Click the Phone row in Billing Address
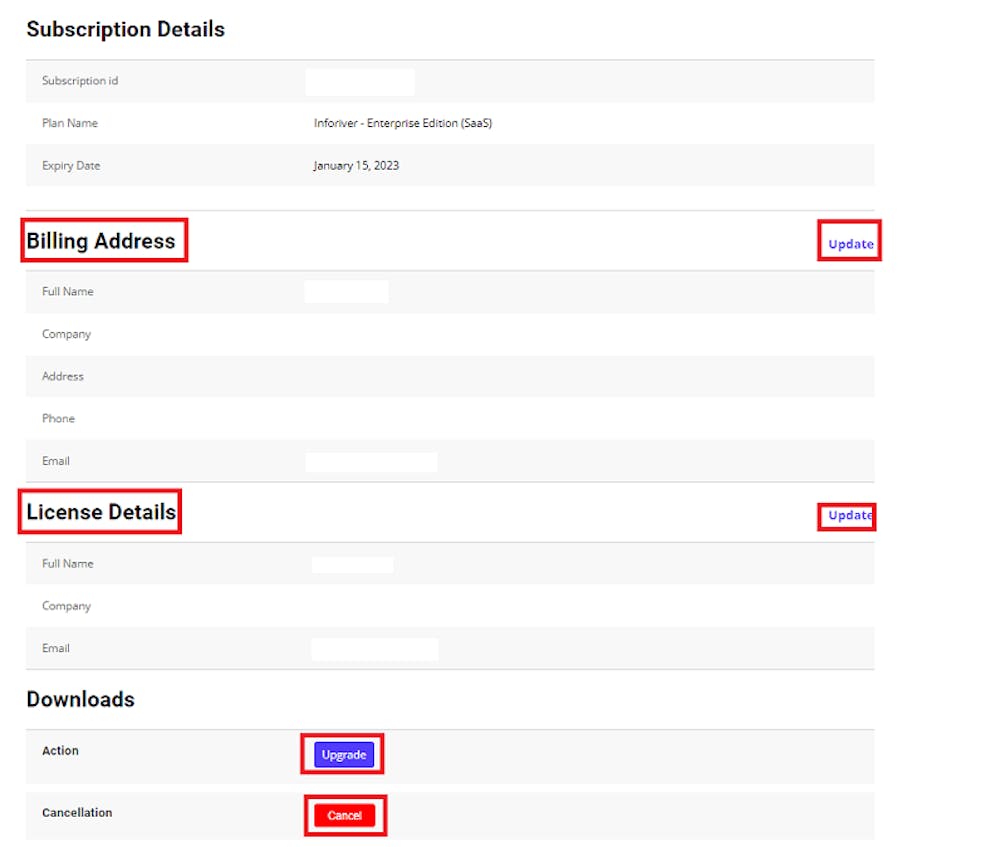The image size is (1000, 847). (x=58, y=418)
